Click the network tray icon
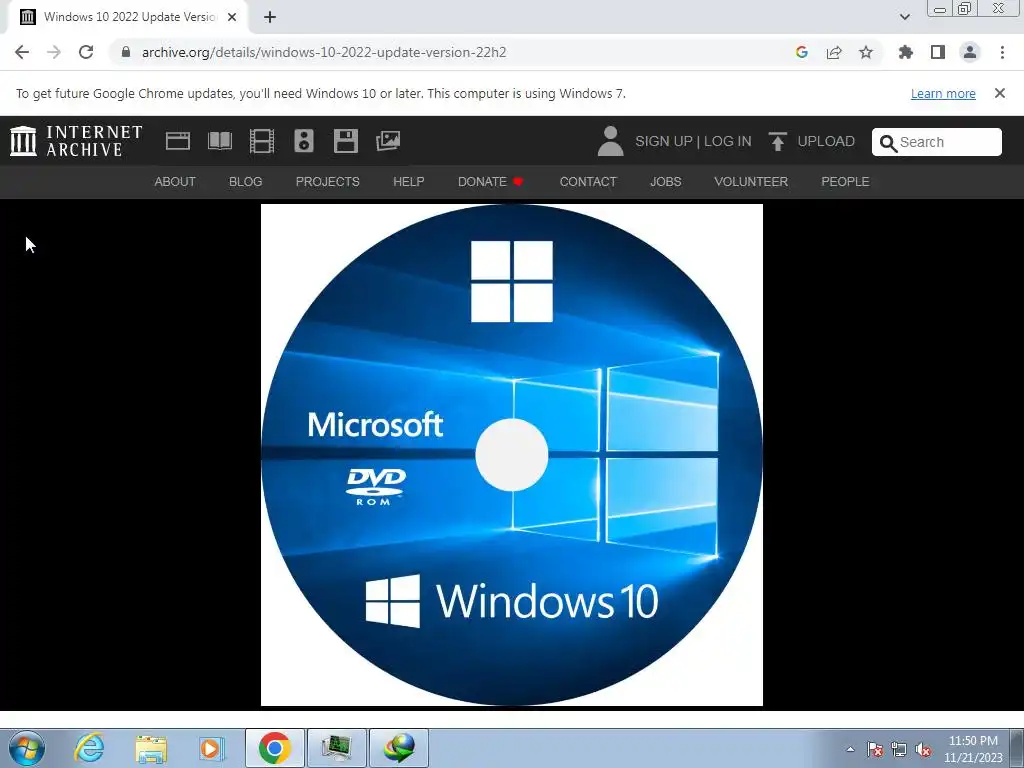Screen dimensions: 1024x768 point(899,750)
